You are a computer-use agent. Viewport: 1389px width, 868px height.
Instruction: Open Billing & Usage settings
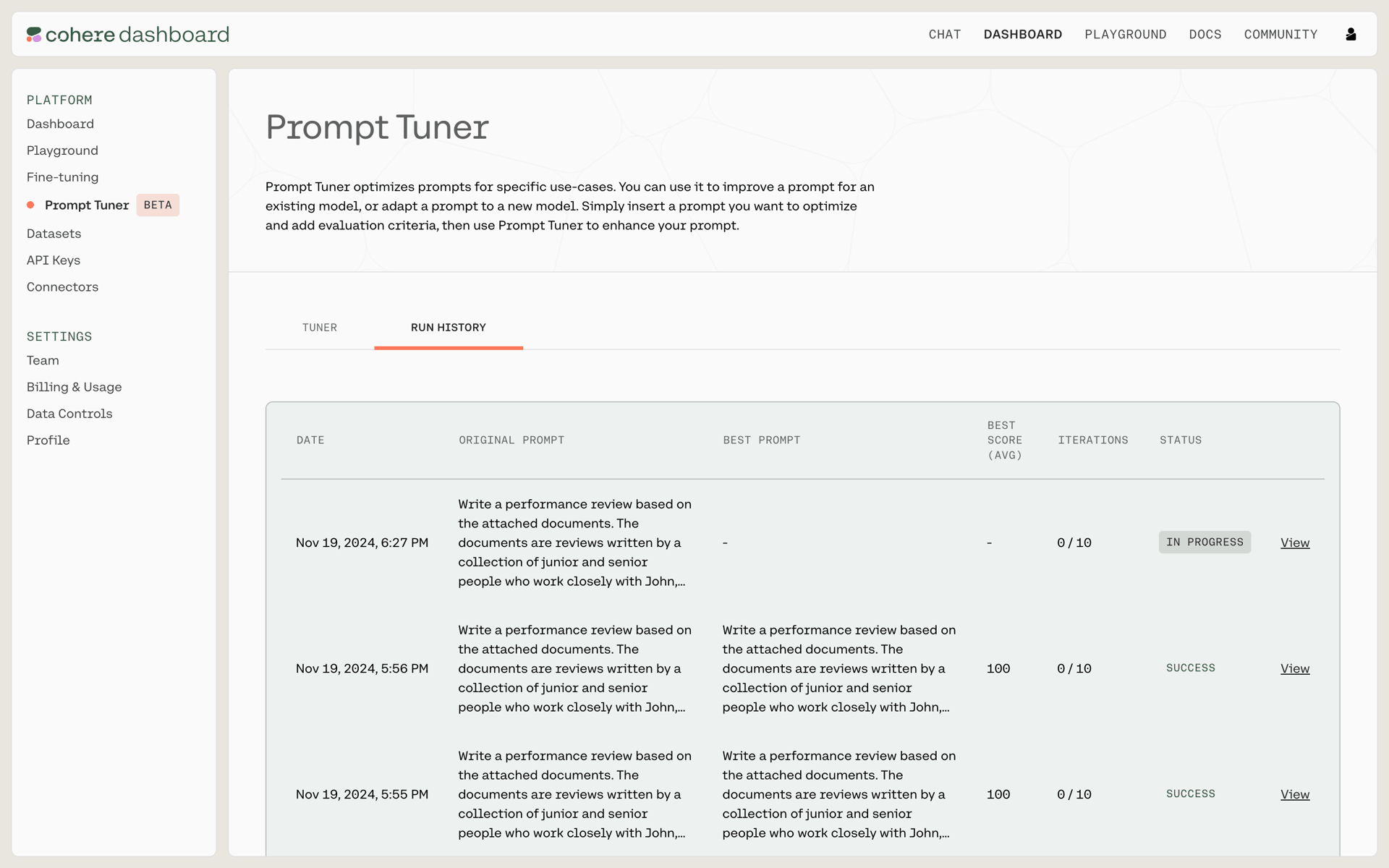click(75, 387)
